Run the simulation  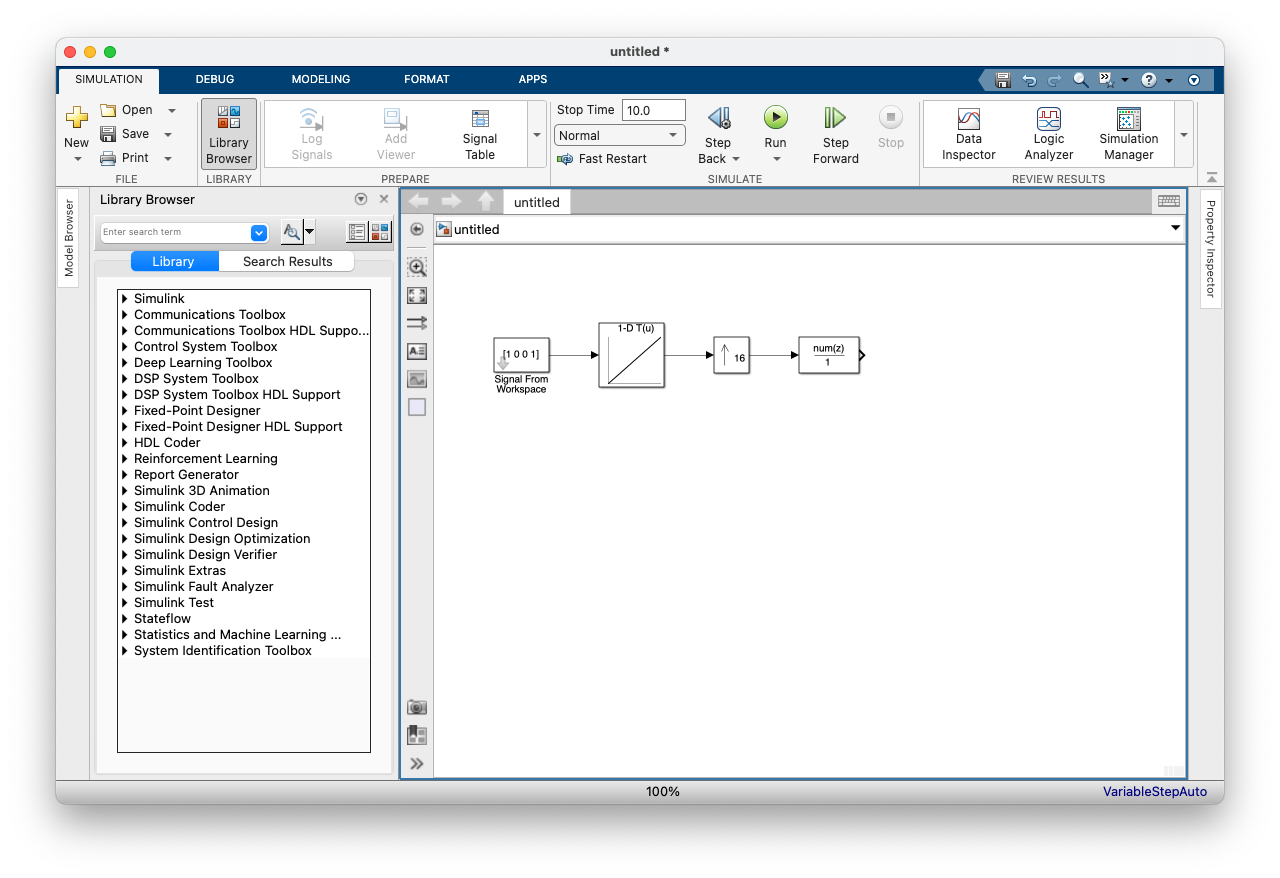coord(776,117)
